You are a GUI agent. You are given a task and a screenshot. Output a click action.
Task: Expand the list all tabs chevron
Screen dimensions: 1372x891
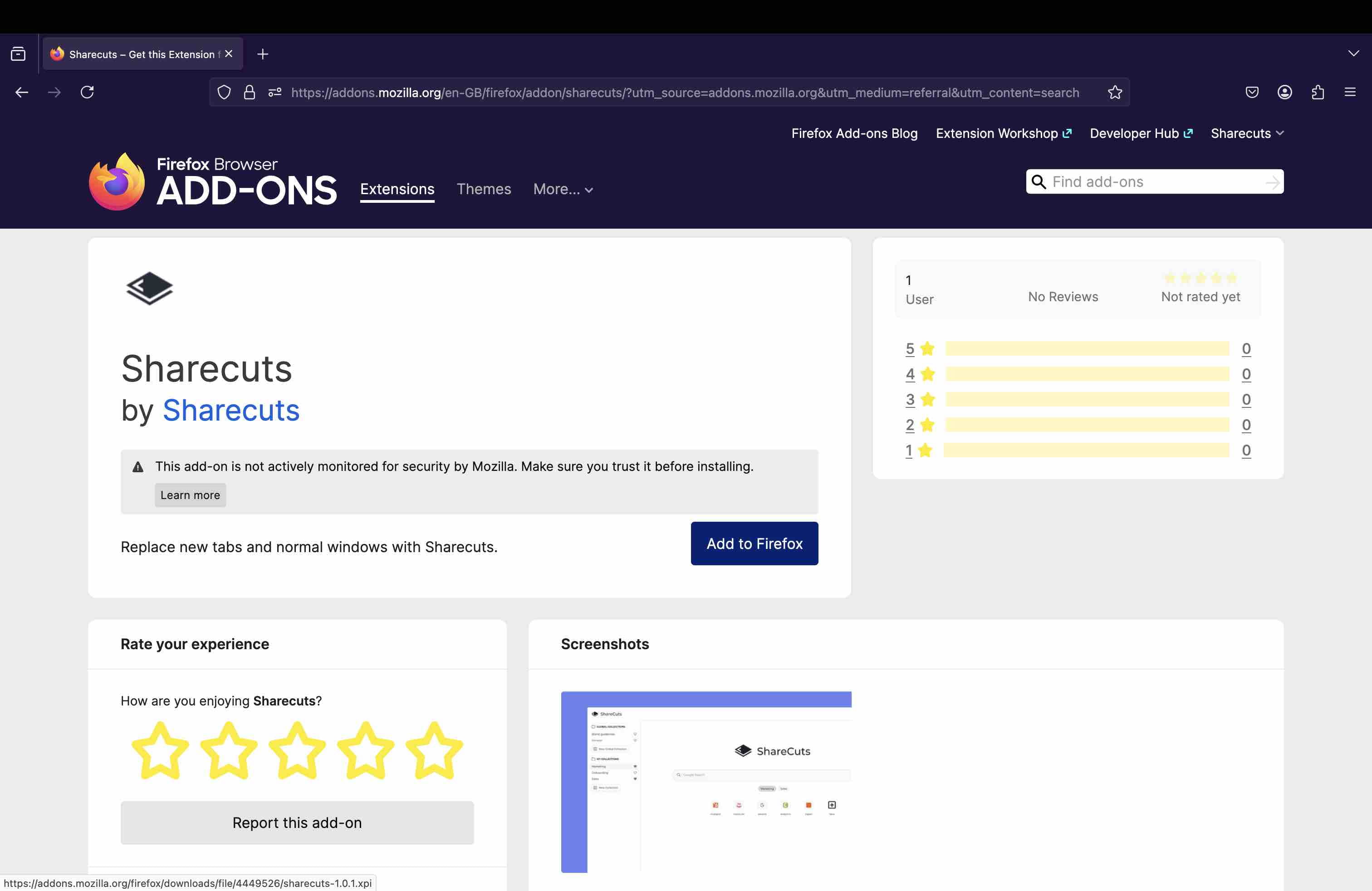click(1353, 54)
